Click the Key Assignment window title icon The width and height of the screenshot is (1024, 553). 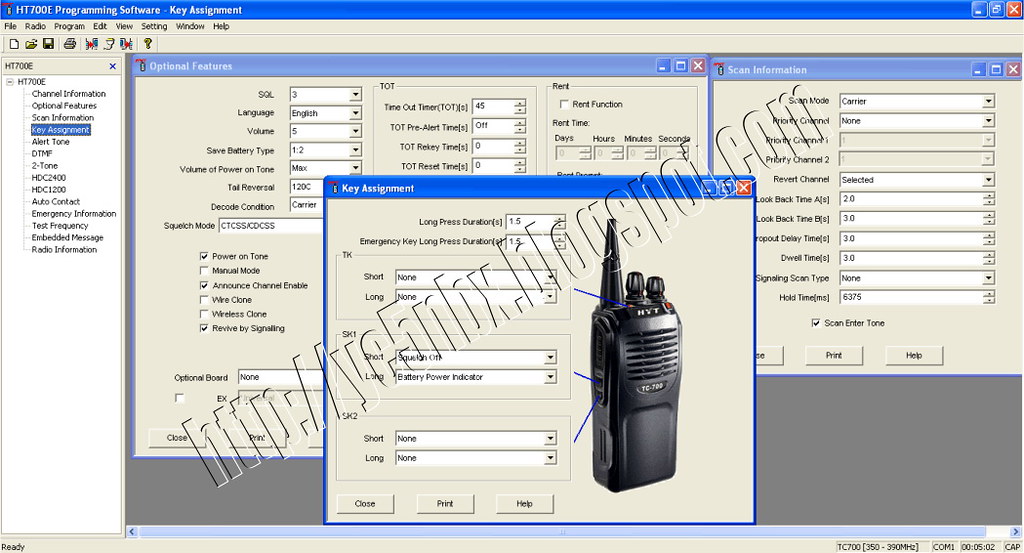334,188
